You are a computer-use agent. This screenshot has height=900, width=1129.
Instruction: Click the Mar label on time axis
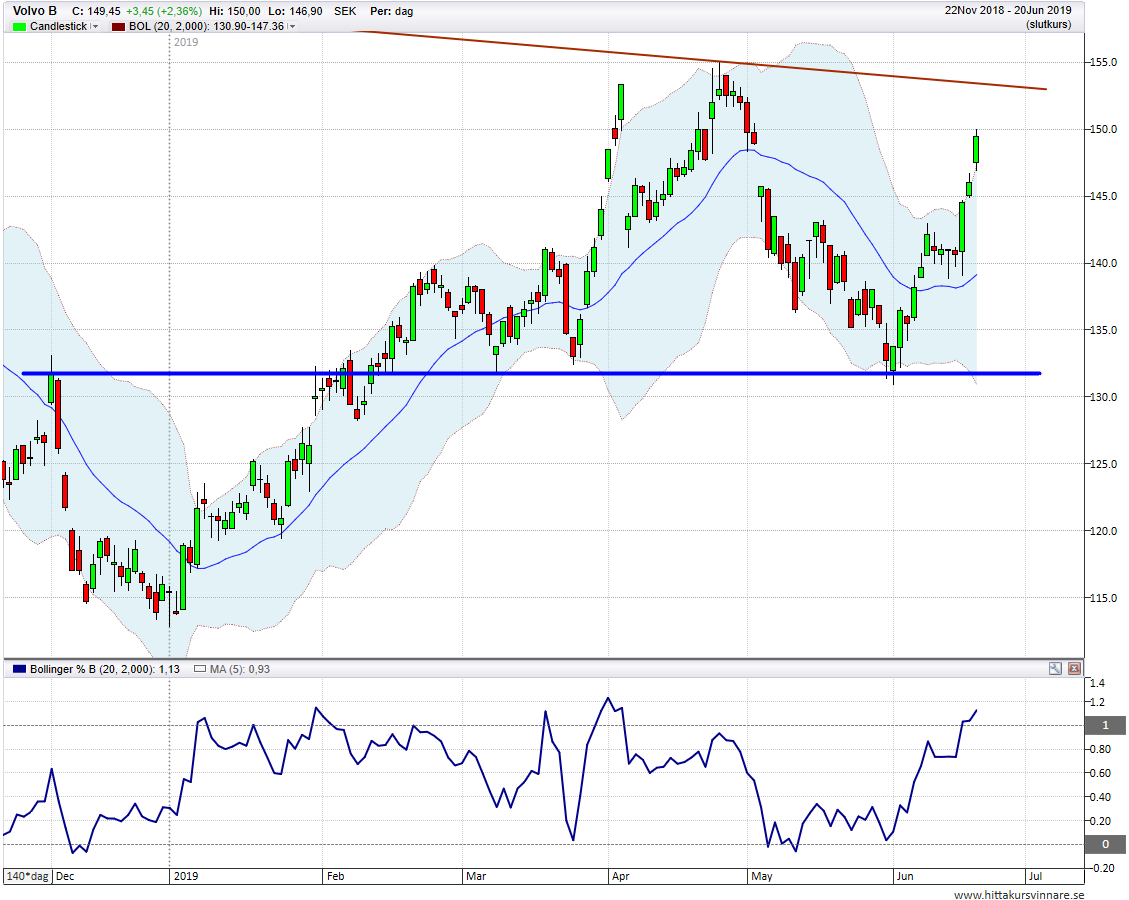pyautogui.click(x=476, y=876)
